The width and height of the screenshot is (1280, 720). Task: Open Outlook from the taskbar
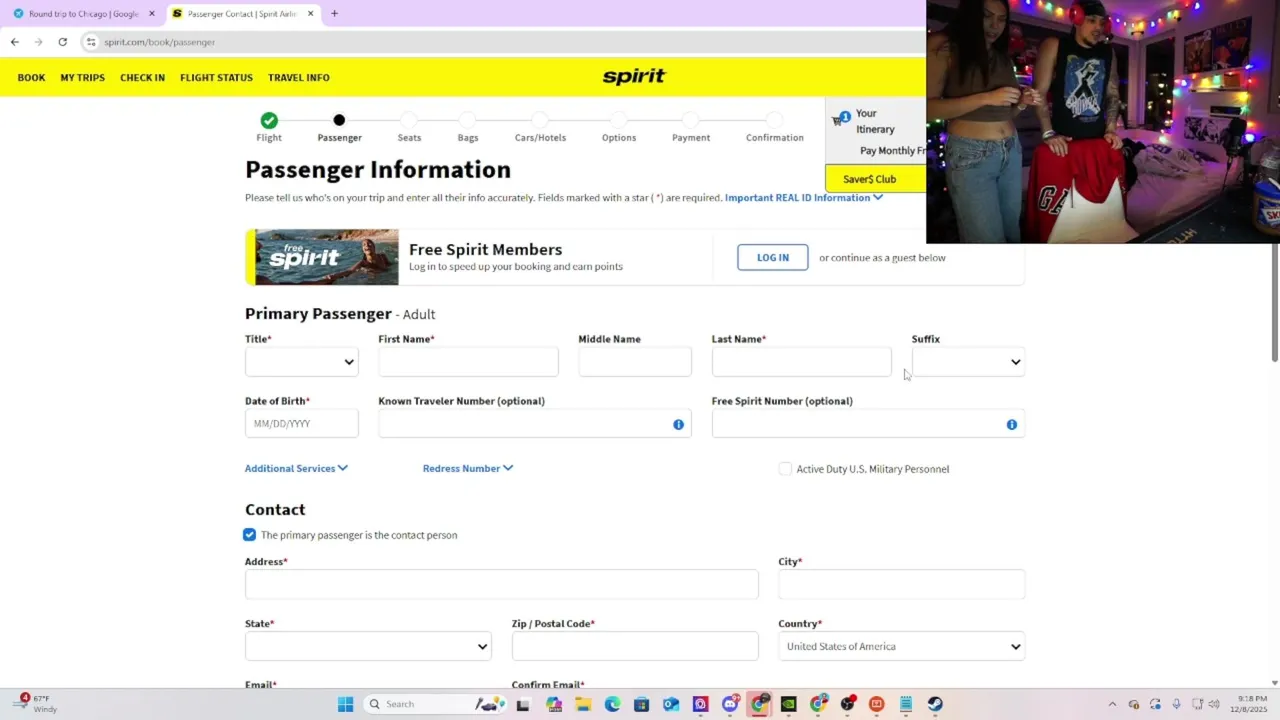click(670, 704)
